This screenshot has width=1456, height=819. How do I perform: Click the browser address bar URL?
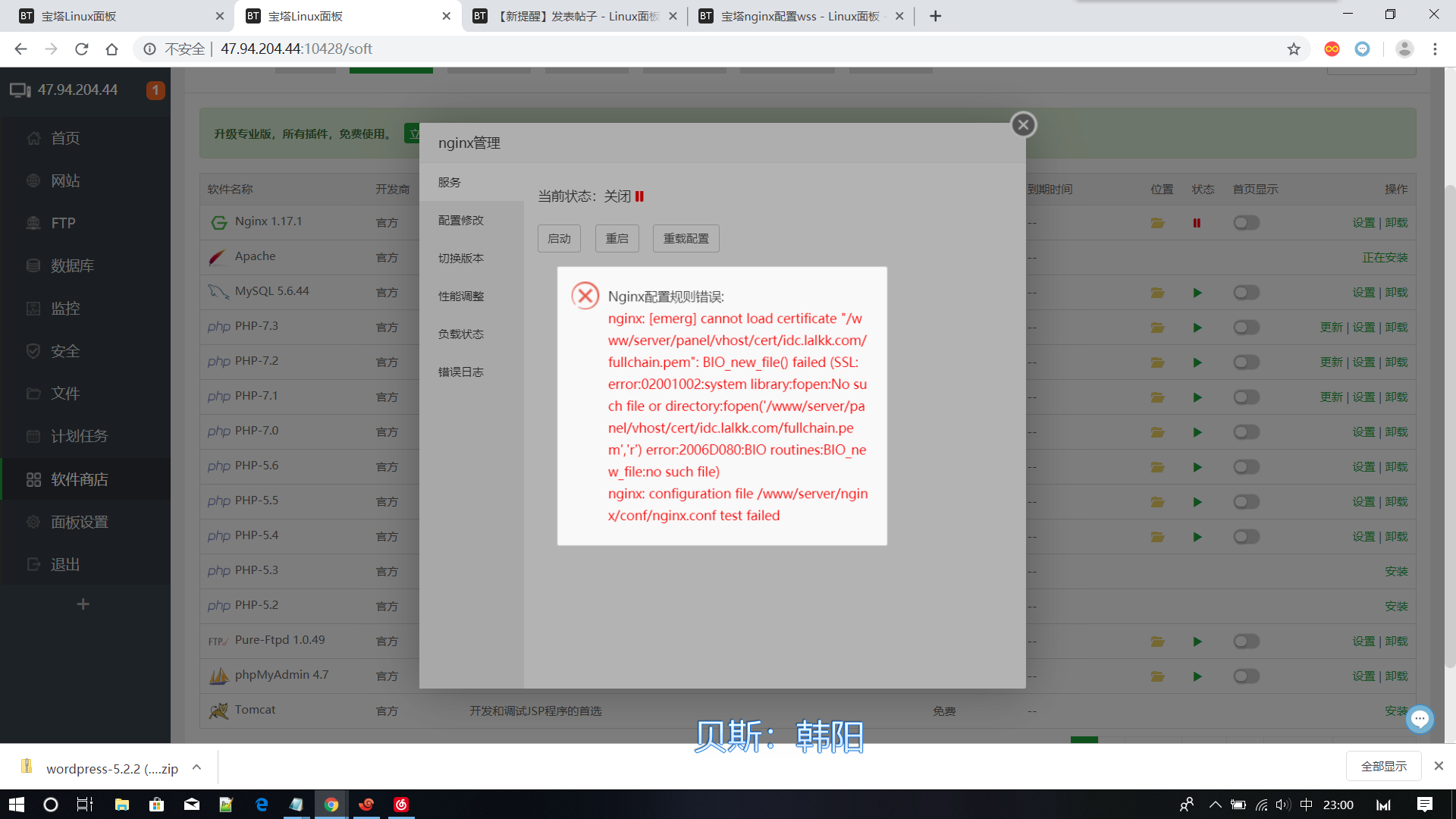coord(296,49)
